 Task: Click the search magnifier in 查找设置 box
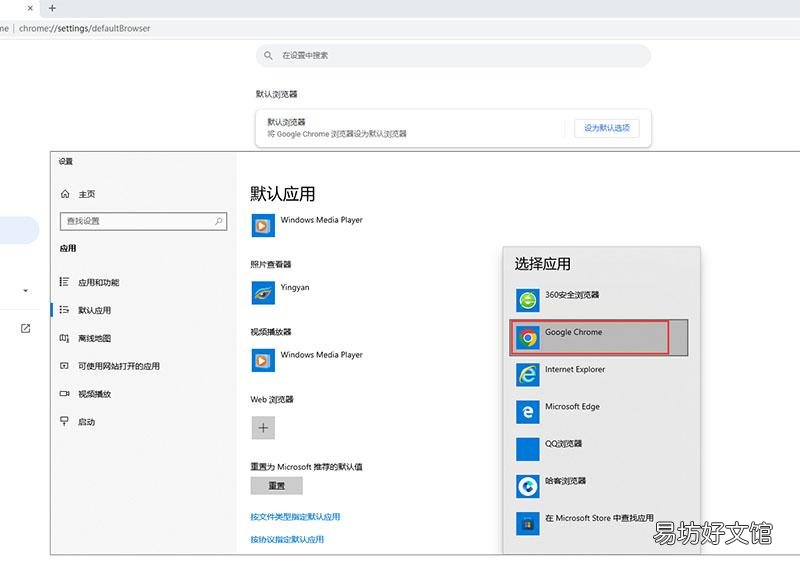tap(218, 221)
